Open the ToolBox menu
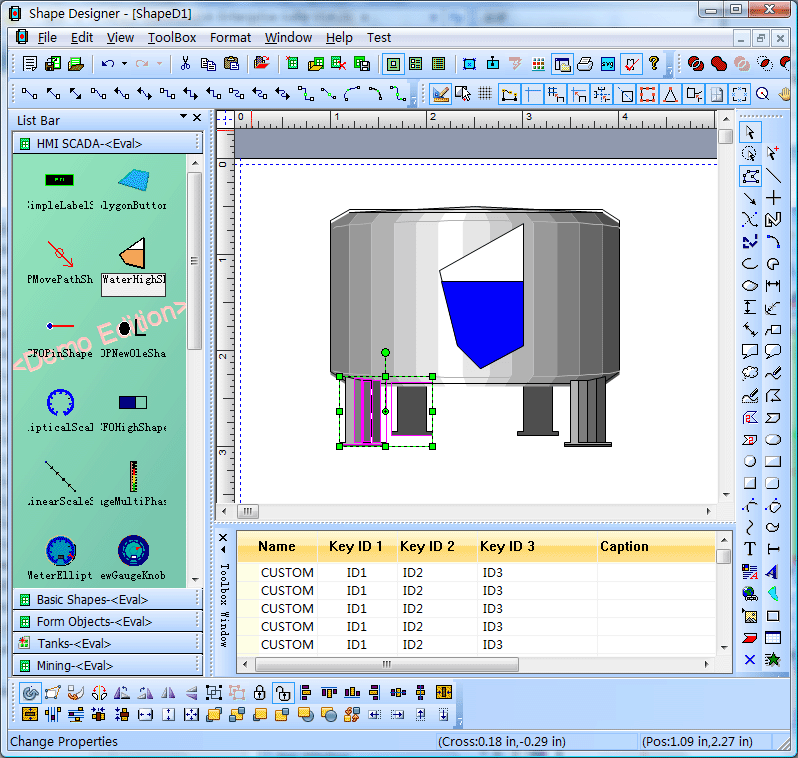This screenshot has height=758, width=798. pyautogui.click(x=172, y=37)
